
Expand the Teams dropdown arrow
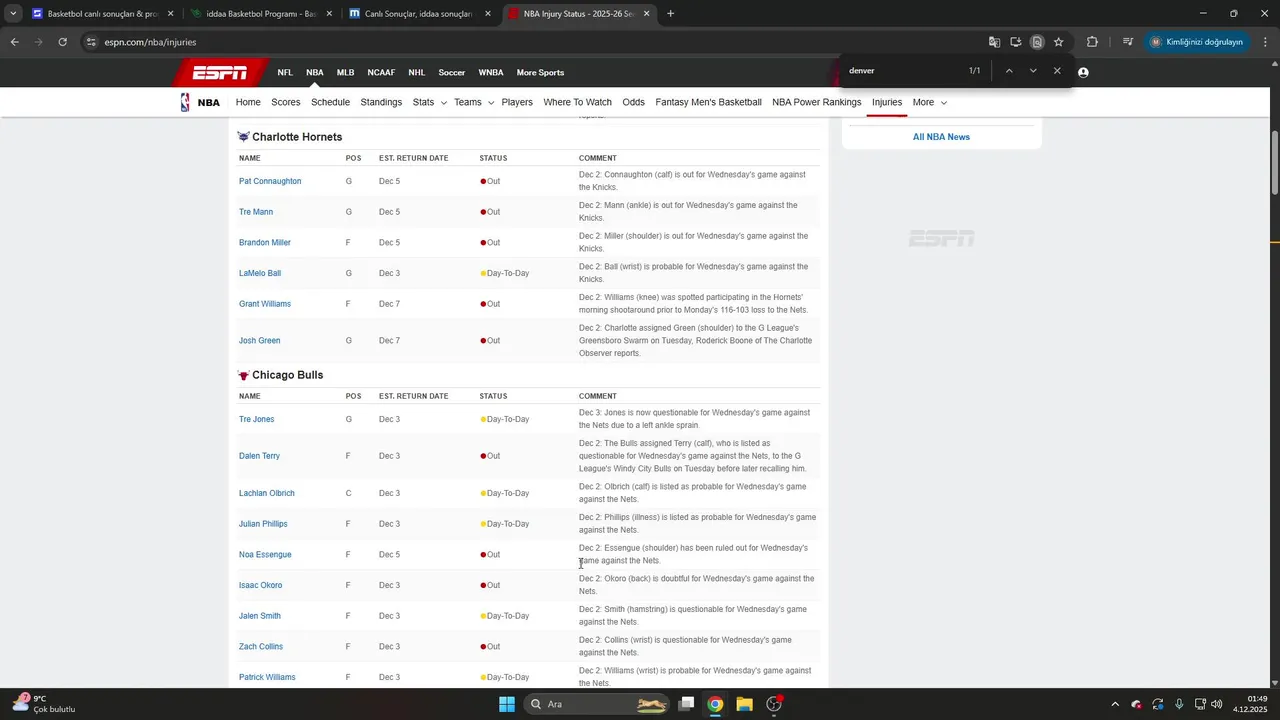point(491,103)
